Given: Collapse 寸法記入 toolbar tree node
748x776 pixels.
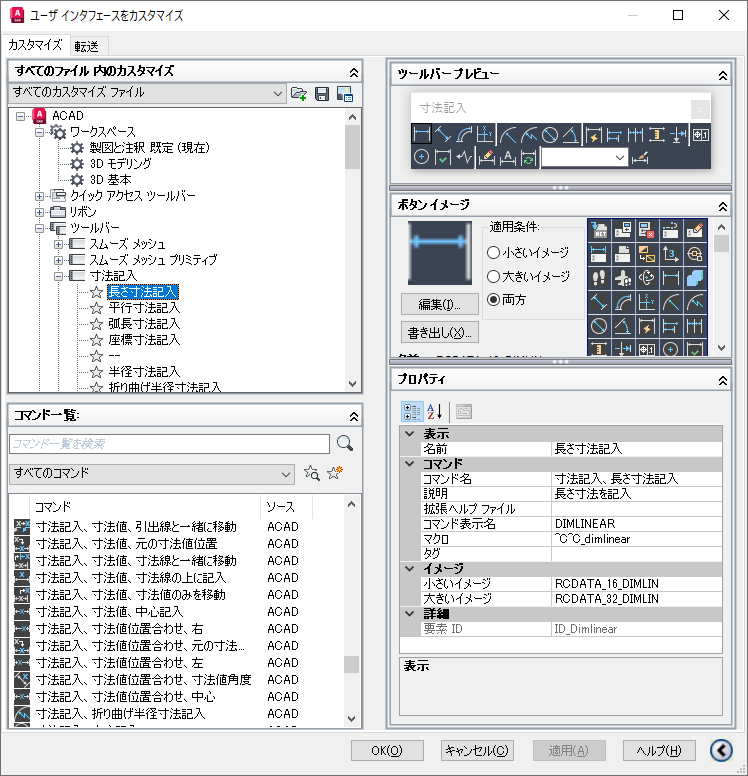Looking at the screenshot, I should (58, 276).
